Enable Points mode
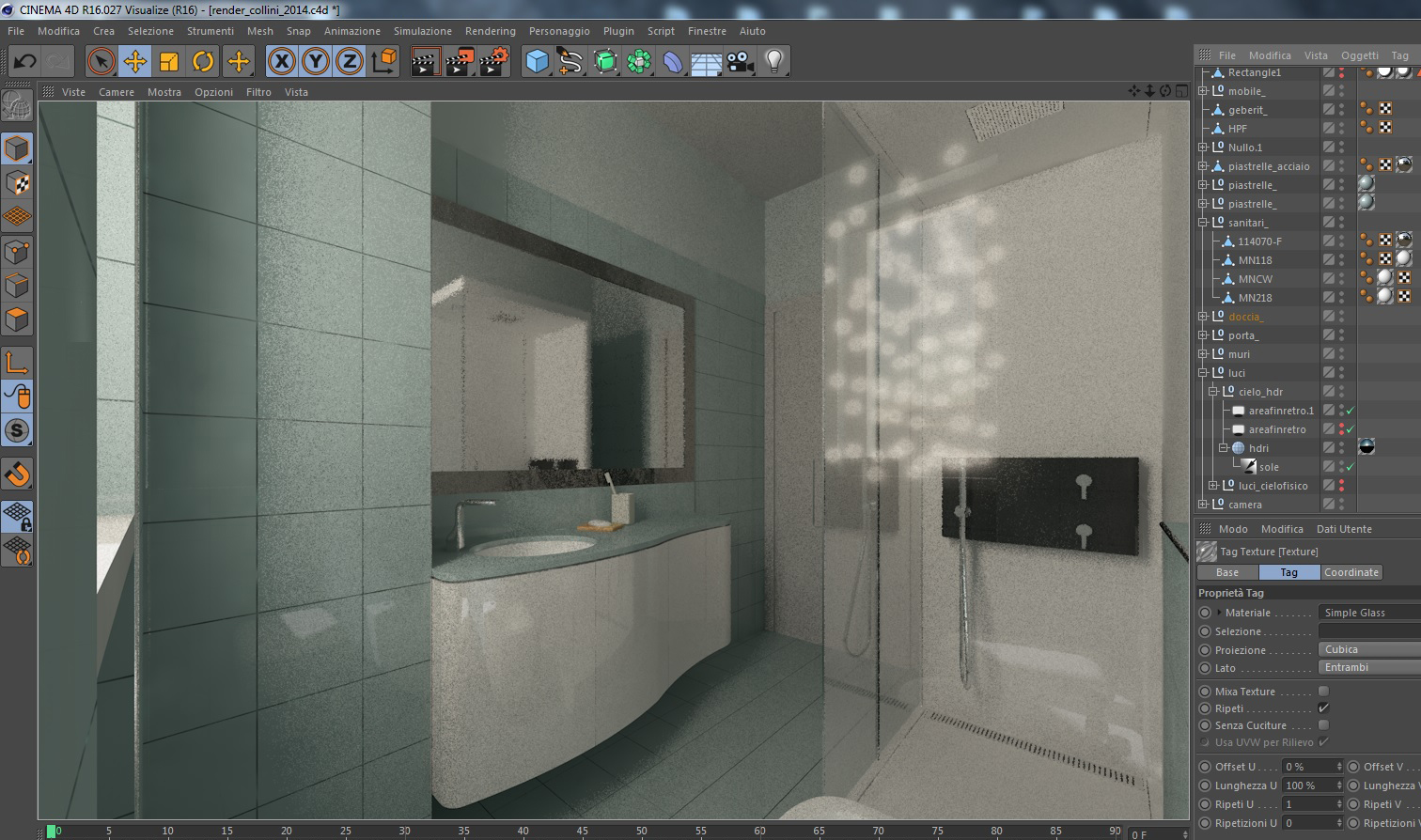Screen dimensions: 1421x840 pyautogui.click(x=17, y=251)
